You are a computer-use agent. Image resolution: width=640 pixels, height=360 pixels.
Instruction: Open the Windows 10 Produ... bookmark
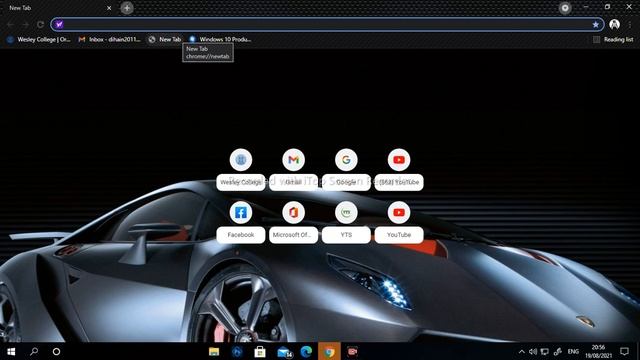(220, 39)
